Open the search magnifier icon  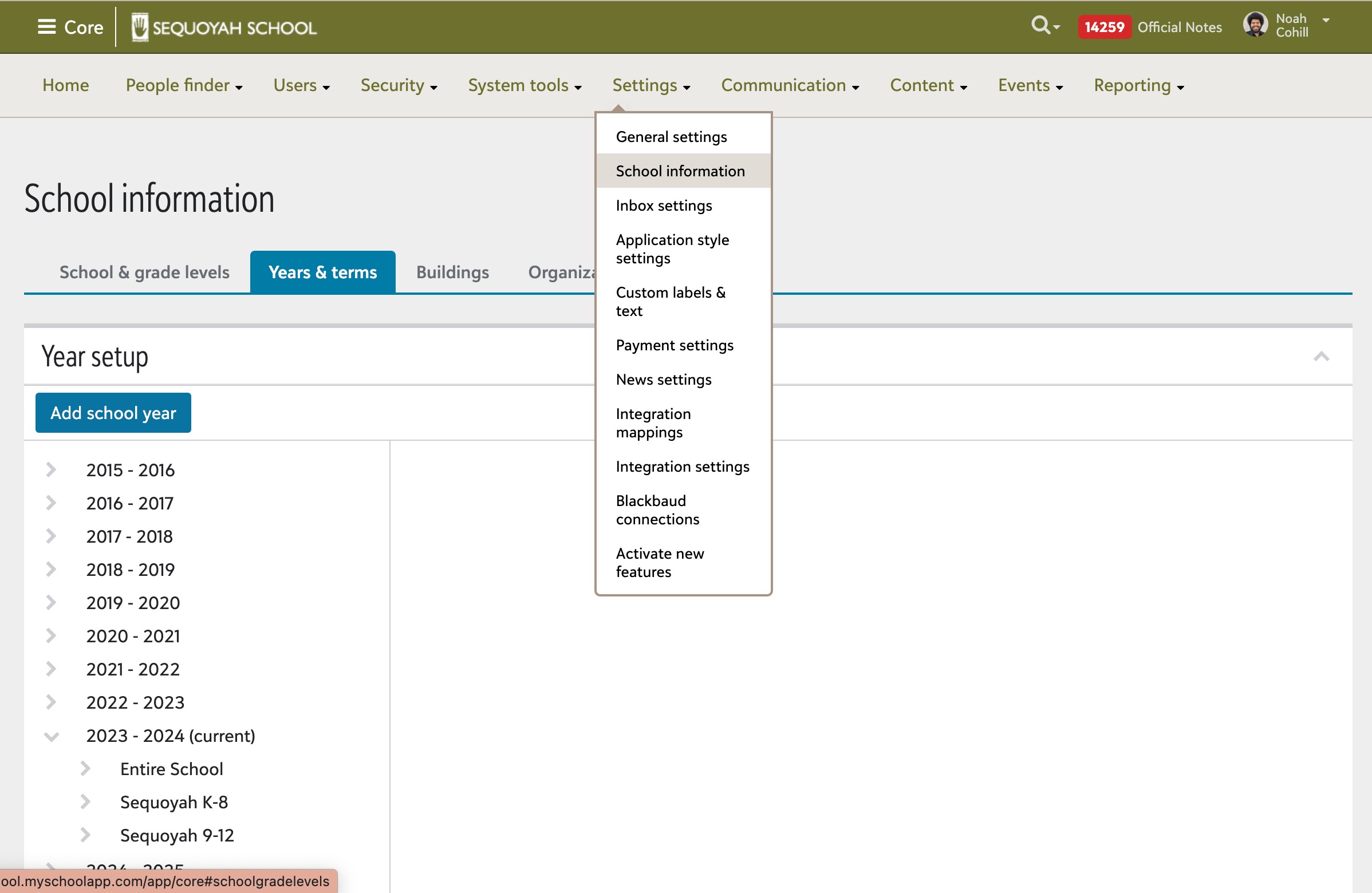1040,25
